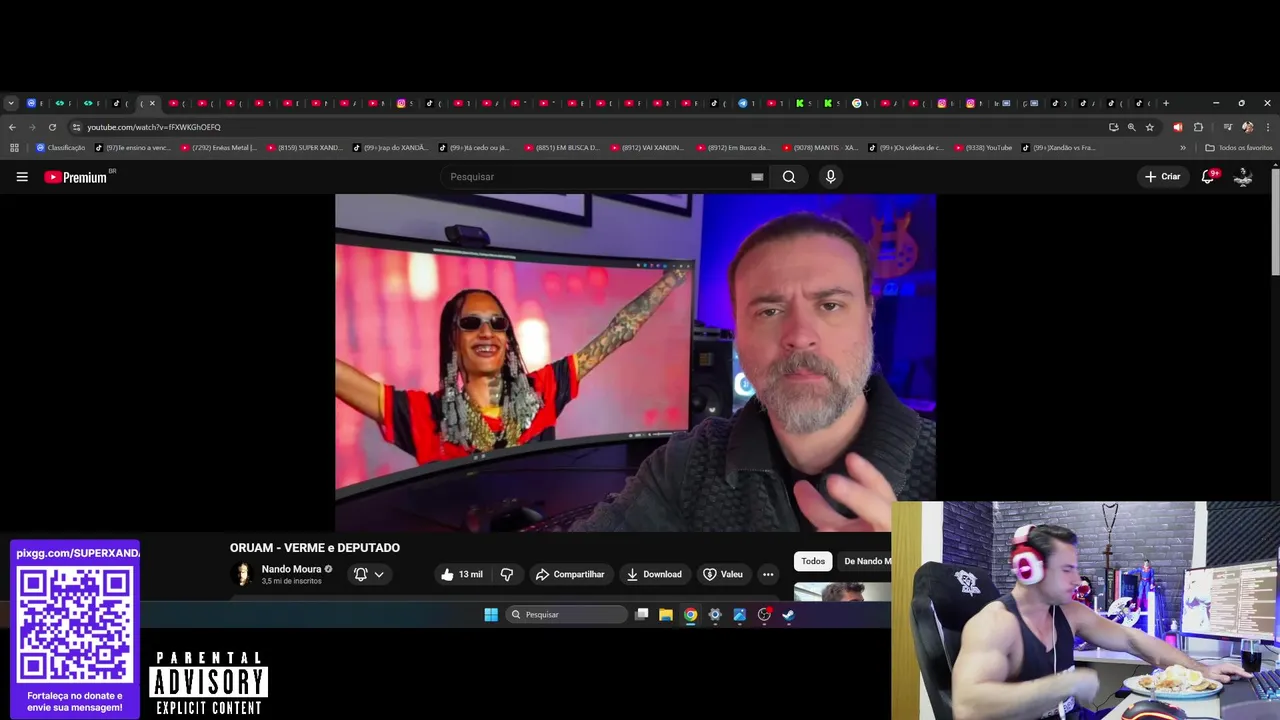
Task: Click the install app icon in address bar
Action: click(x=1113, y=127)
